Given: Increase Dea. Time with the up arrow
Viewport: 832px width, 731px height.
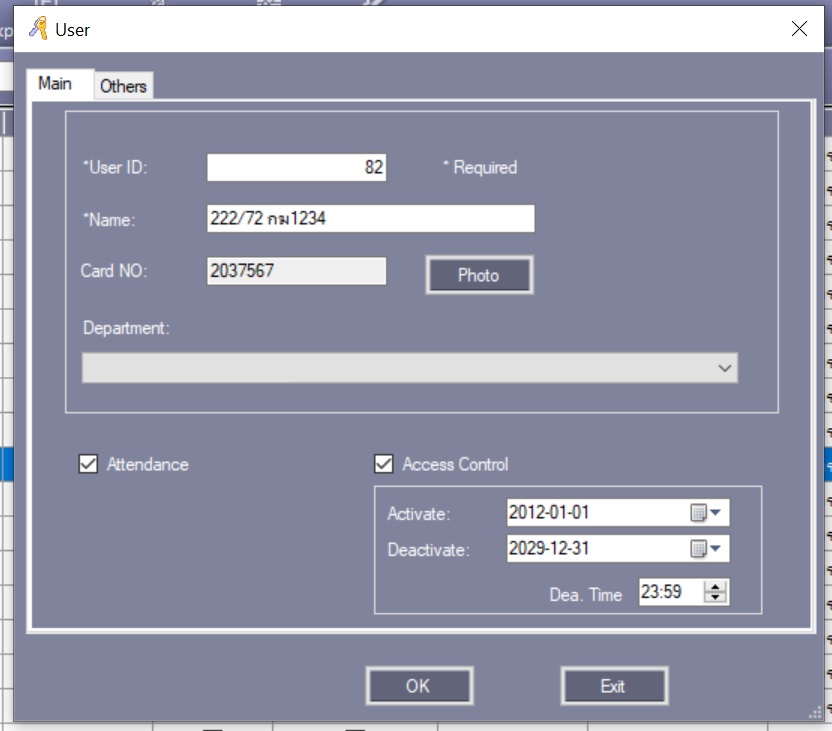Looking at the screenshot, I should pyautogui.click(x=715, y=587).
